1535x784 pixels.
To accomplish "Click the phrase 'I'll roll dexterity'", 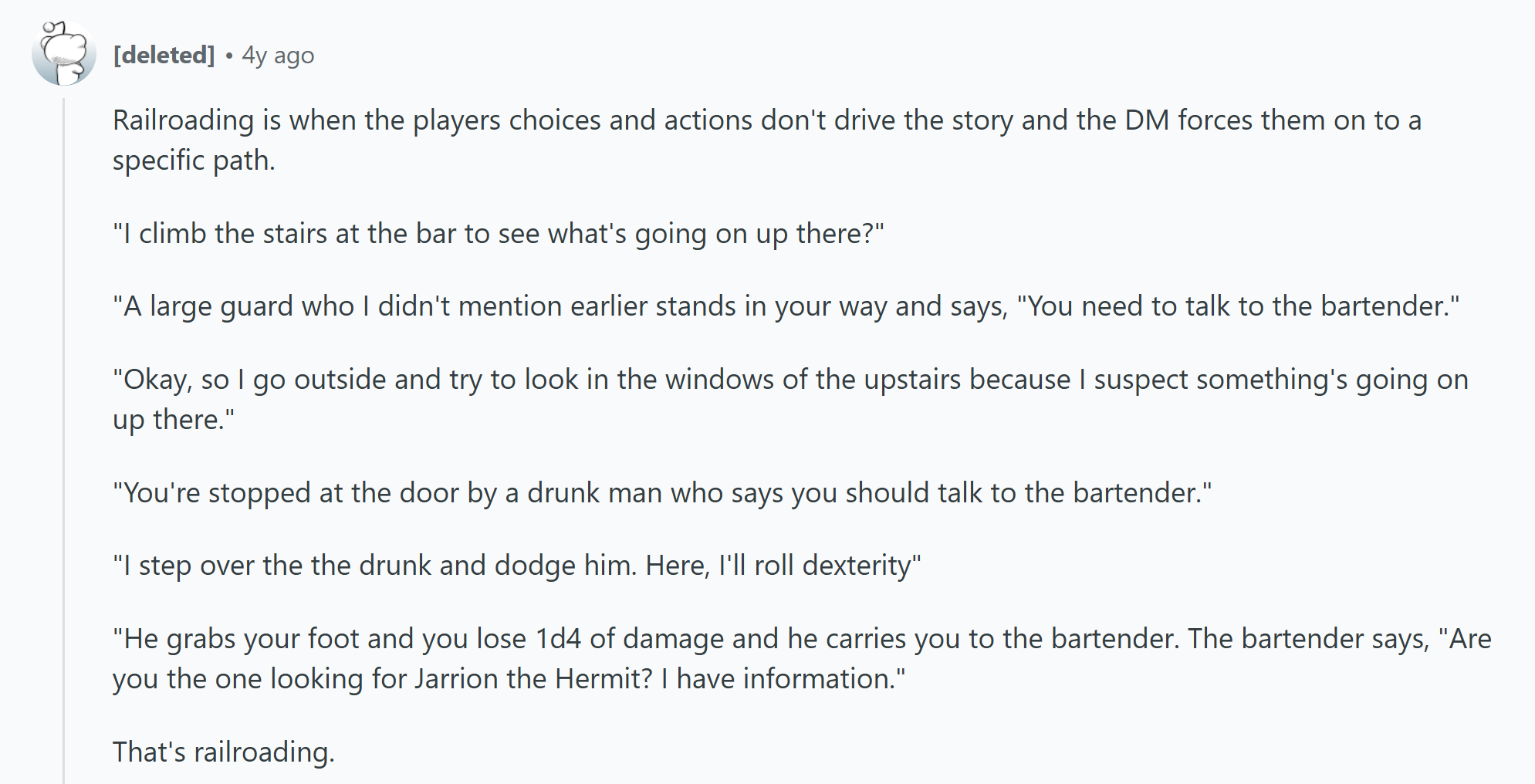I will tap(820, 566).
